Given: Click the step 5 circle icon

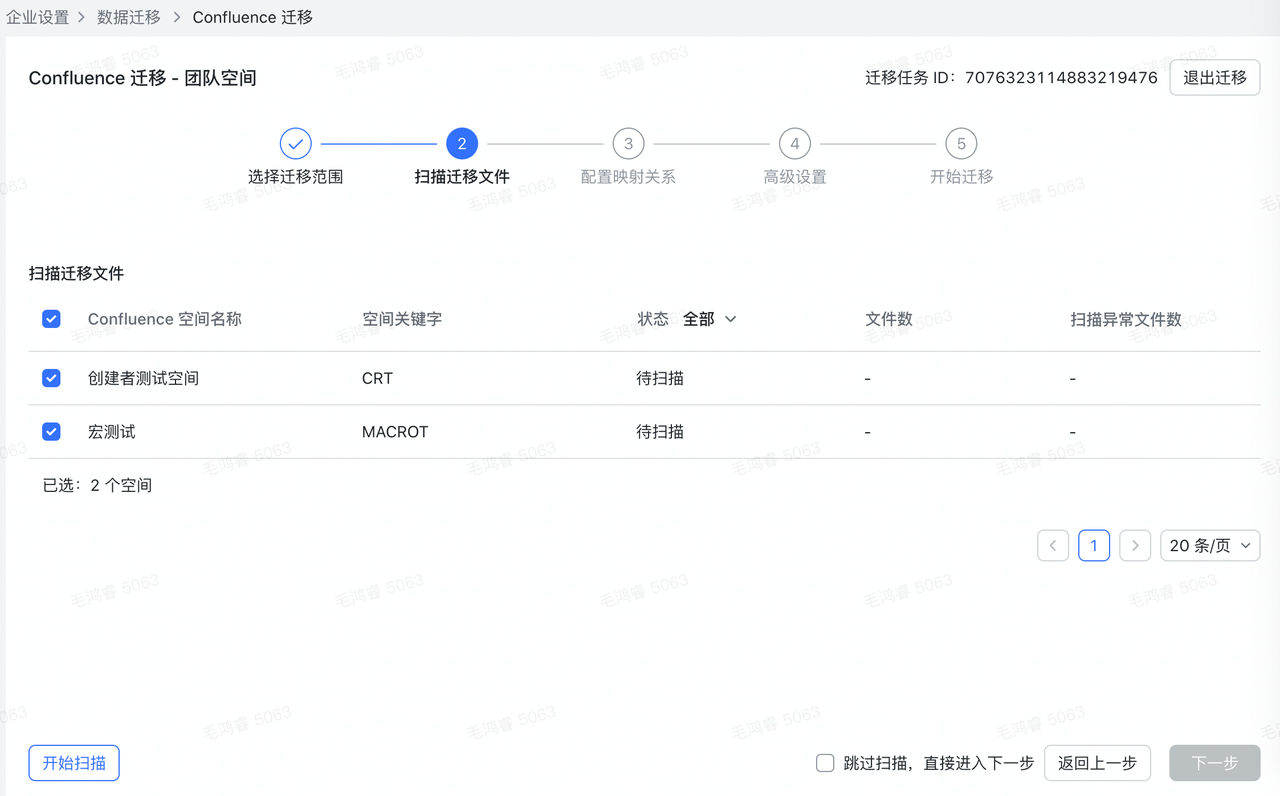Looking at the screenshot, I should tap(961, 144).
